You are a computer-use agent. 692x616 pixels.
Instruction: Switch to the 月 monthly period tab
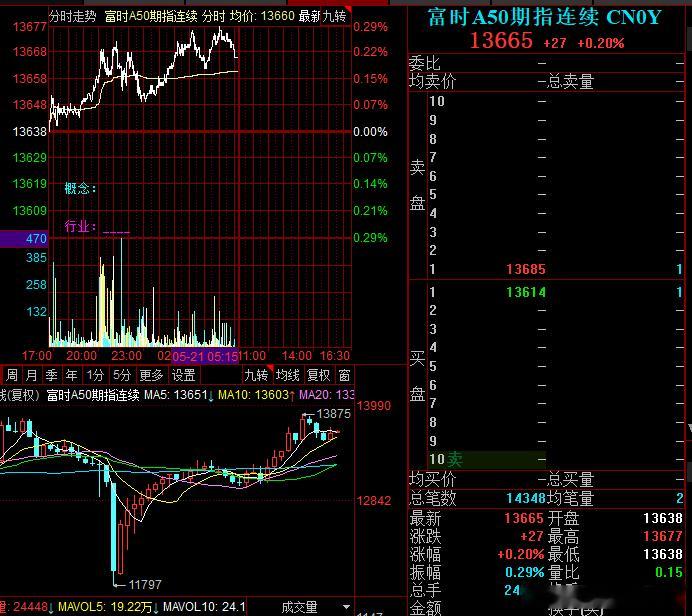coord(31,376)
